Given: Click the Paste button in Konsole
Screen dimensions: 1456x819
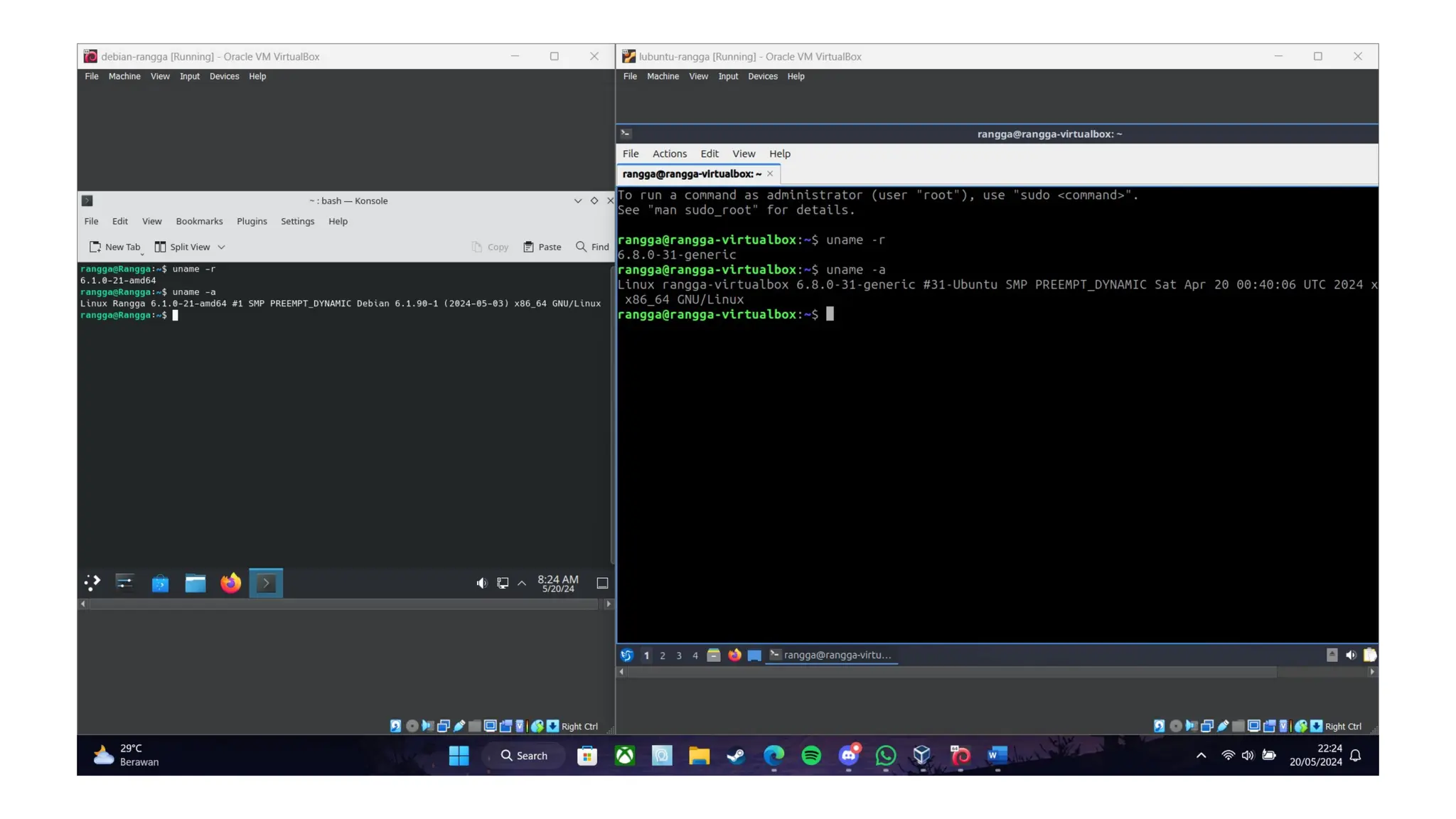Looking at the screenshot, I should [x=542, y=247].
